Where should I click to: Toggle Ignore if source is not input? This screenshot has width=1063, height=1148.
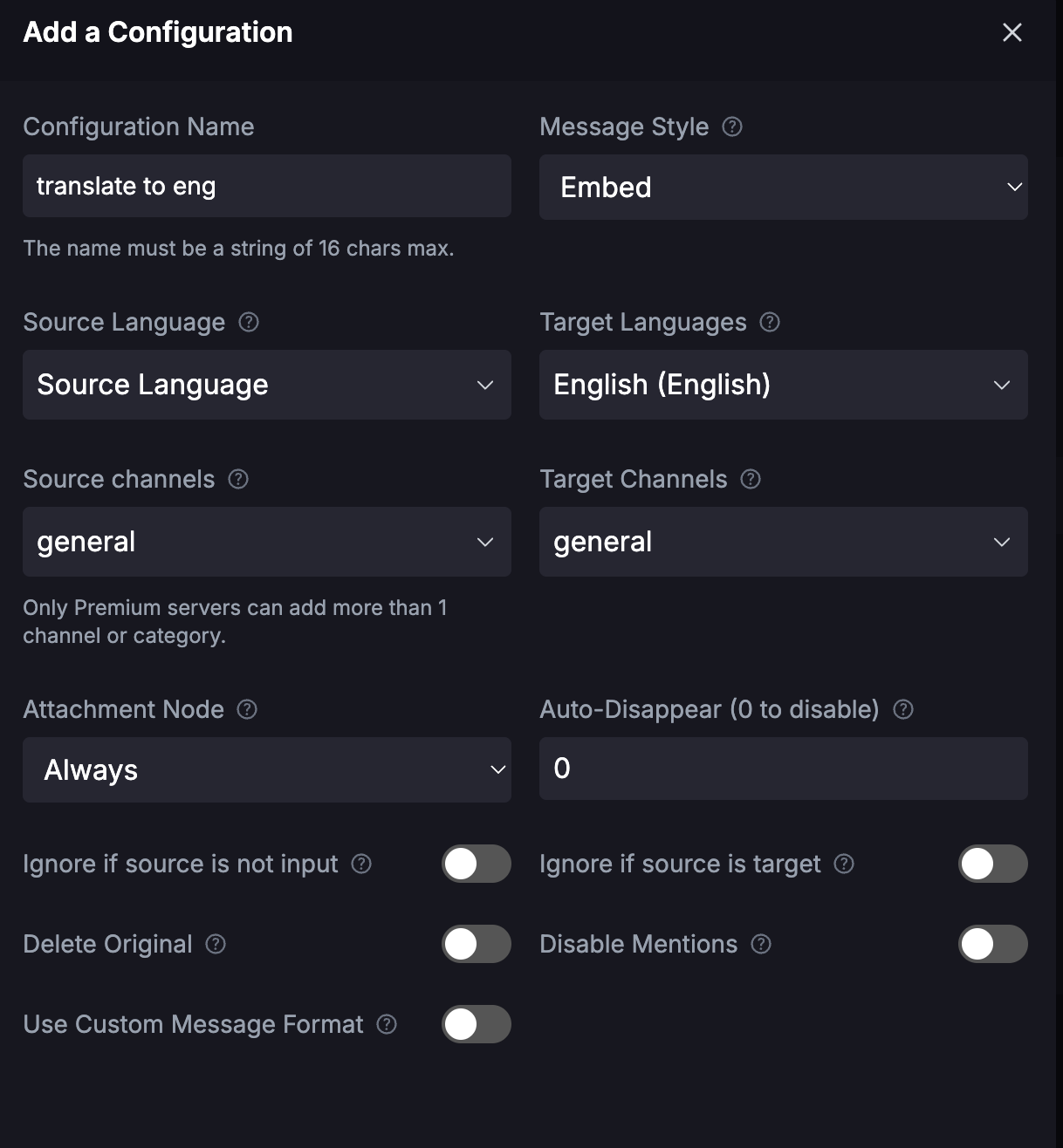click(477, 864)
